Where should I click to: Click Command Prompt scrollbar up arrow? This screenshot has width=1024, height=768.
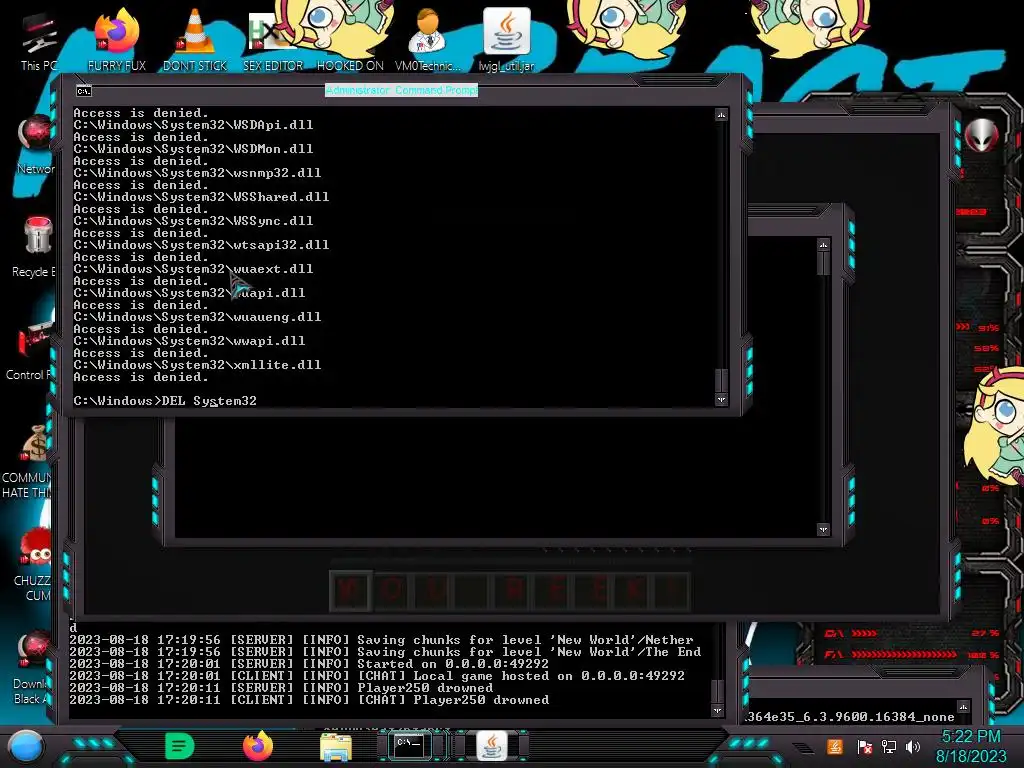click(x=721, y=115)
